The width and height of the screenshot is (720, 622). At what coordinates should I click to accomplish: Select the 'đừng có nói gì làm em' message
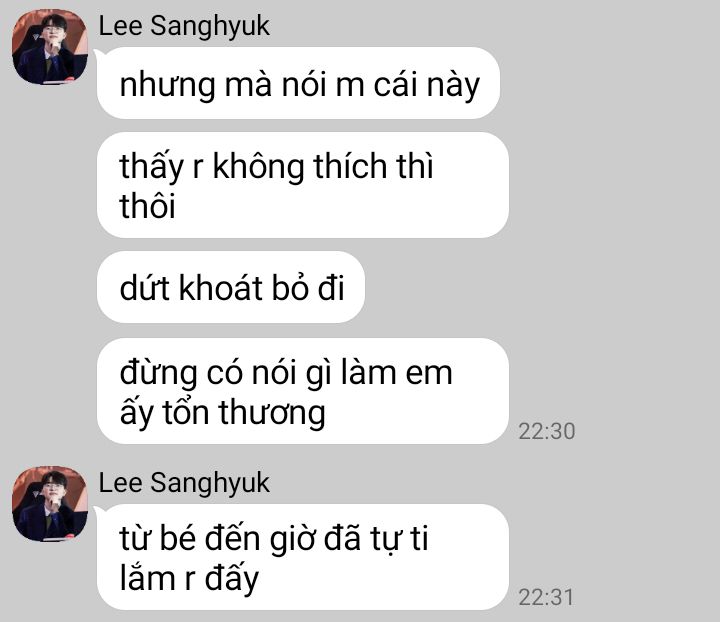(x=303, y=391)
